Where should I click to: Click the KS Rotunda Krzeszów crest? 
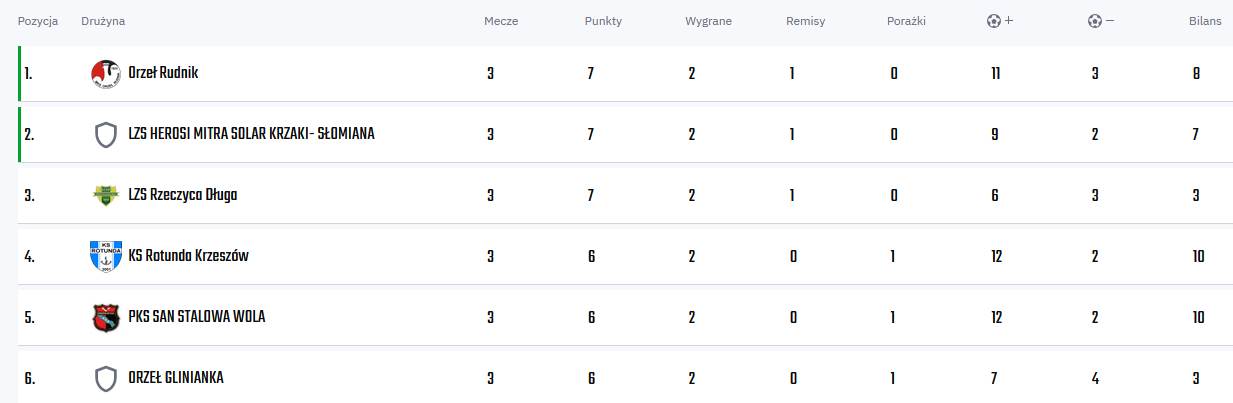pyautogui.click(x=105, y=256)
